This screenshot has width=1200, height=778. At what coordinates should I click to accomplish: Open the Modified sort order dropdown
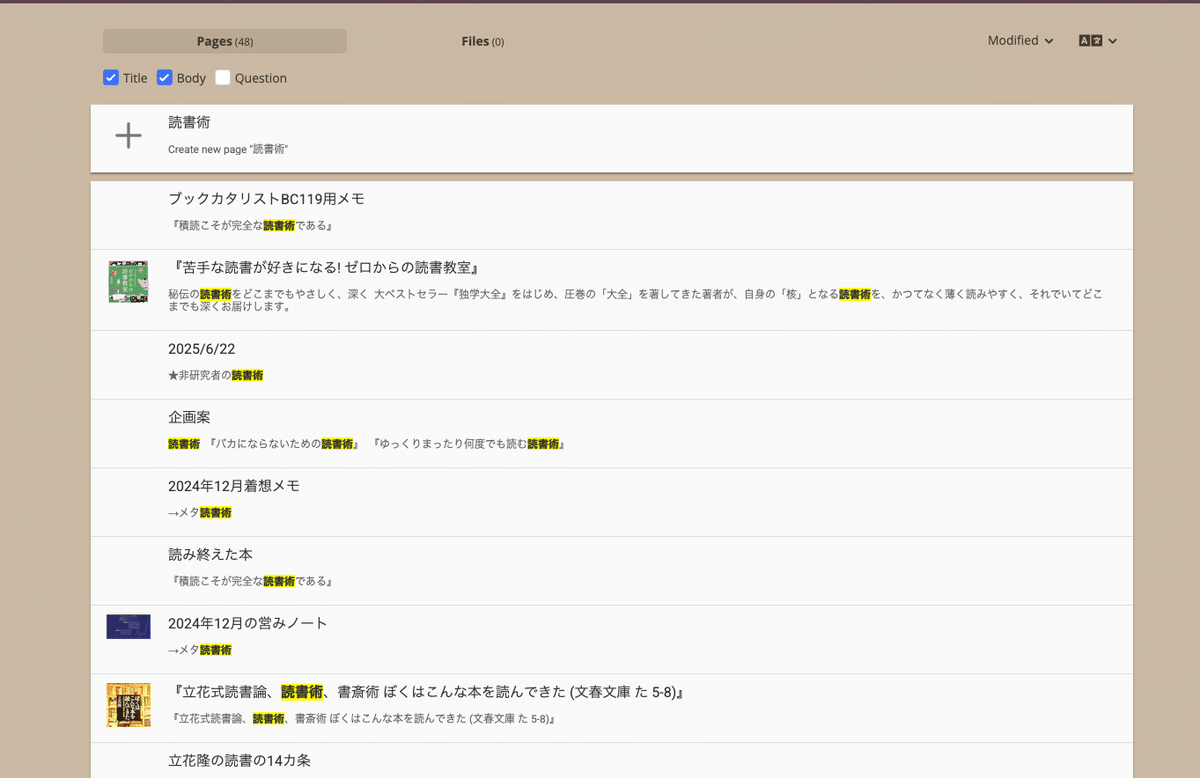[x=1019, y=41]
